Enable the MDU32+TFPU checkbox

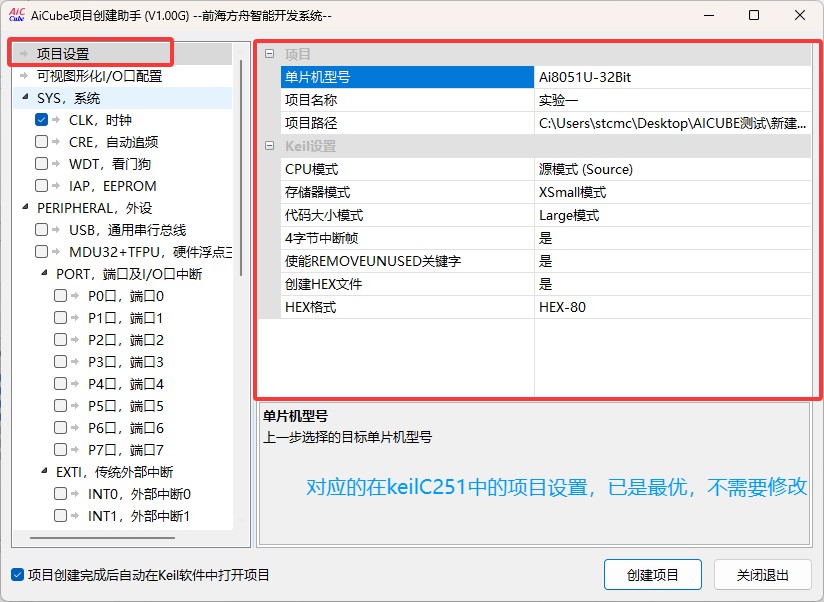click(42, 252)
